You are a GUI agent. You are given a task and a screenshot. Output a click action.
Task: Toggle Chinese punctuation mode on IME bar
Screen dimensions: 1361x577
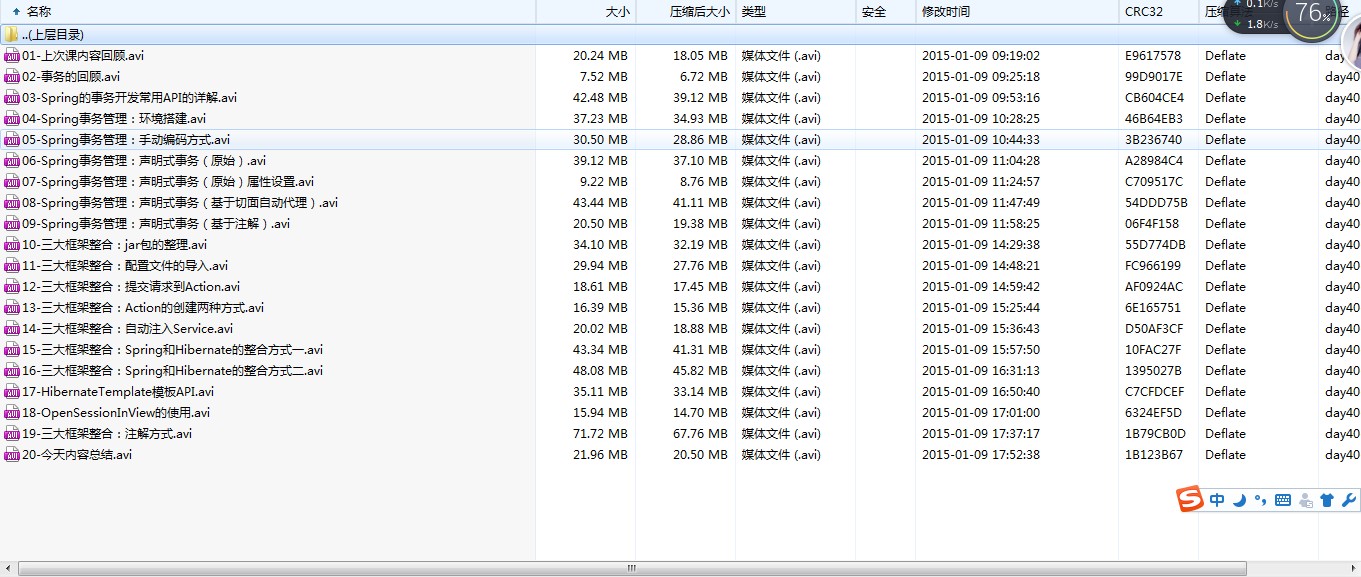[1261, 500]
